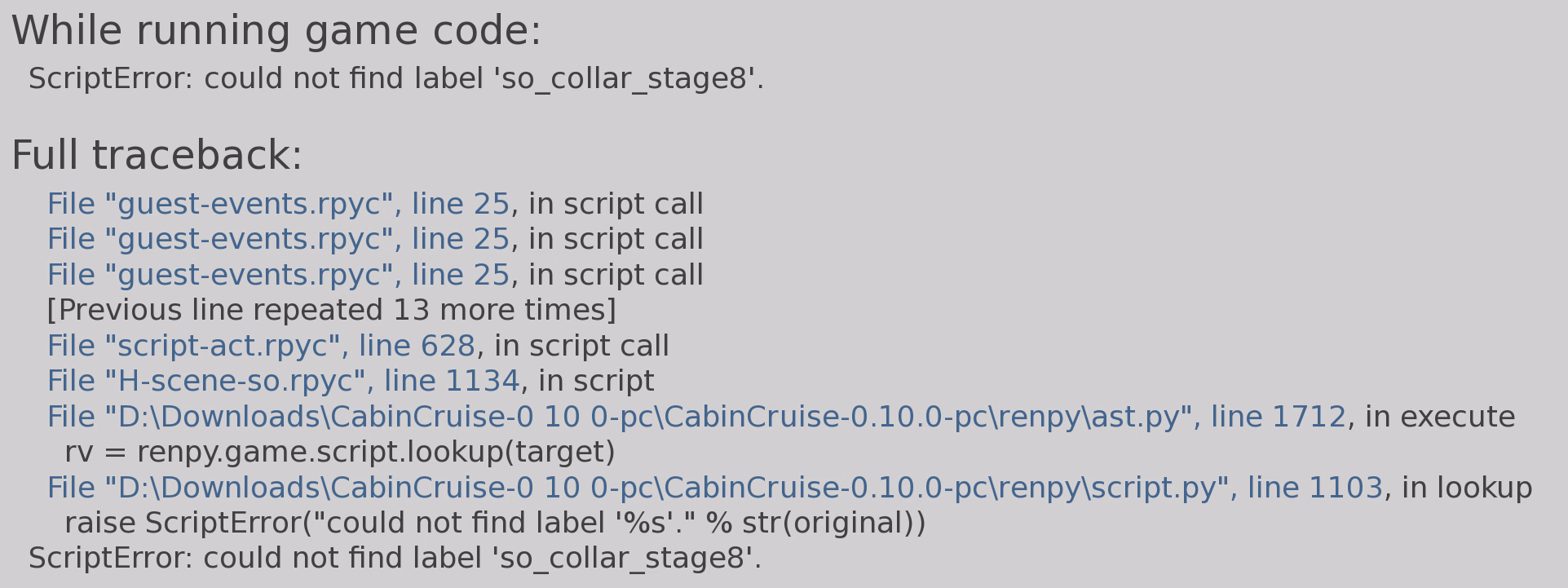The height and width of the screenshot is (588, 1568).
Task: Click the "rv = renpy.game.script.lookup(target)" code line
Action: point(339,453)
